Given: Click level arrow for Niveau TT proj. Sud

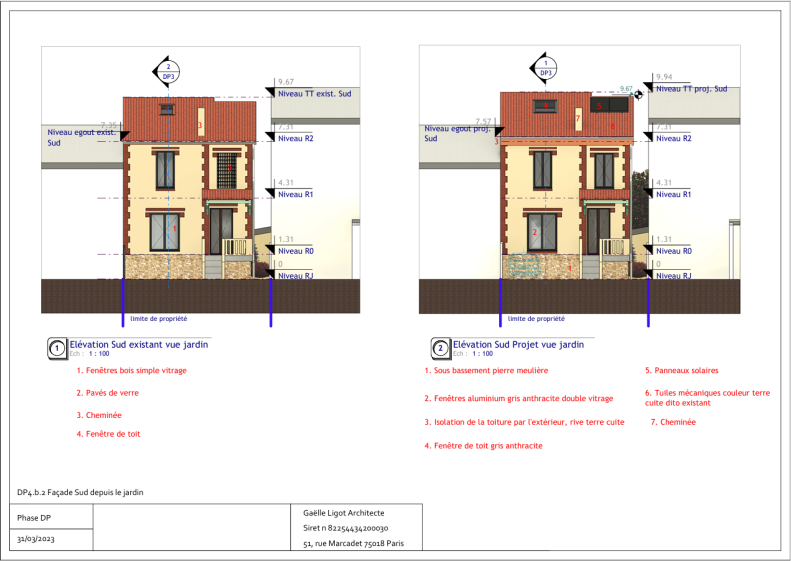Looking at the screenshot, I should pos(648,88).
